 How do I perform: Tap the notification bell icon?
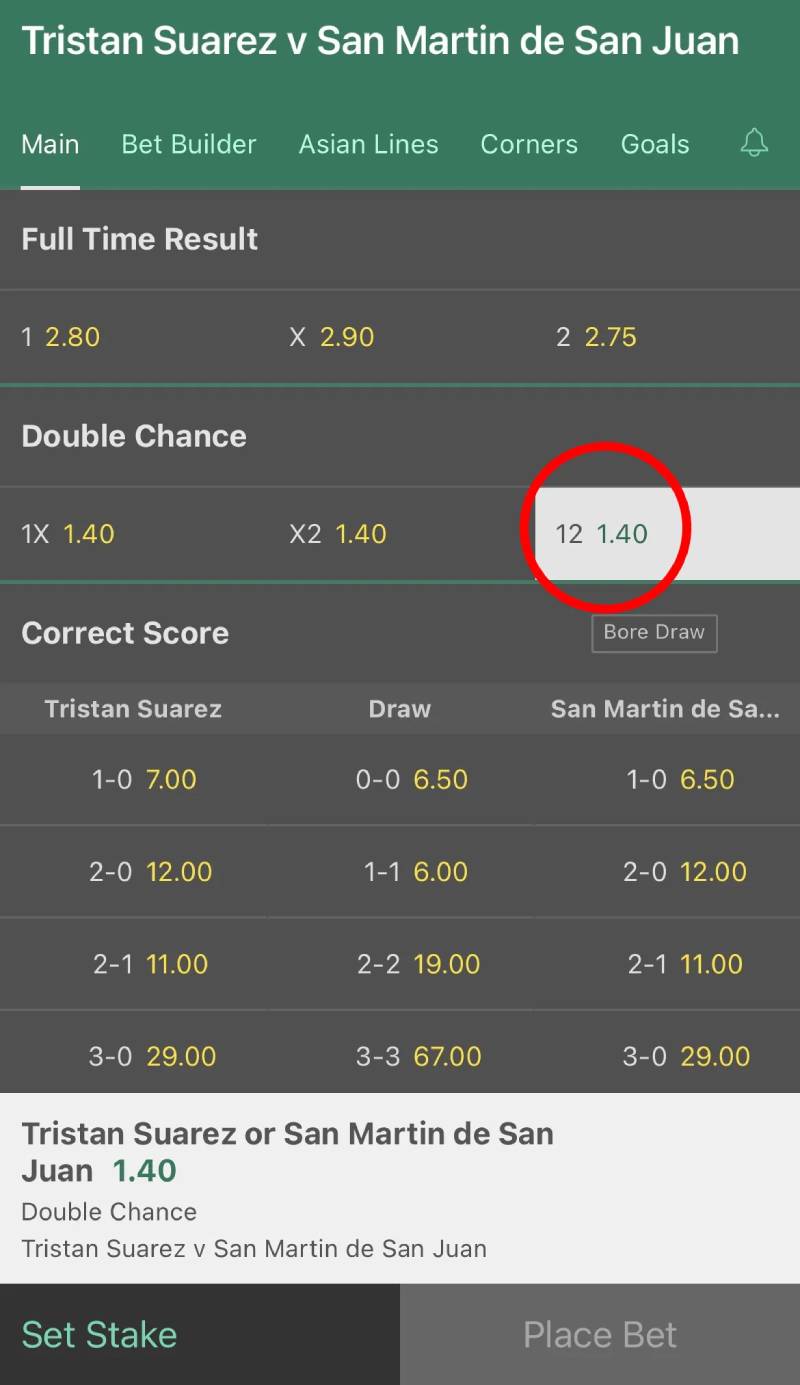pos(754,143)
